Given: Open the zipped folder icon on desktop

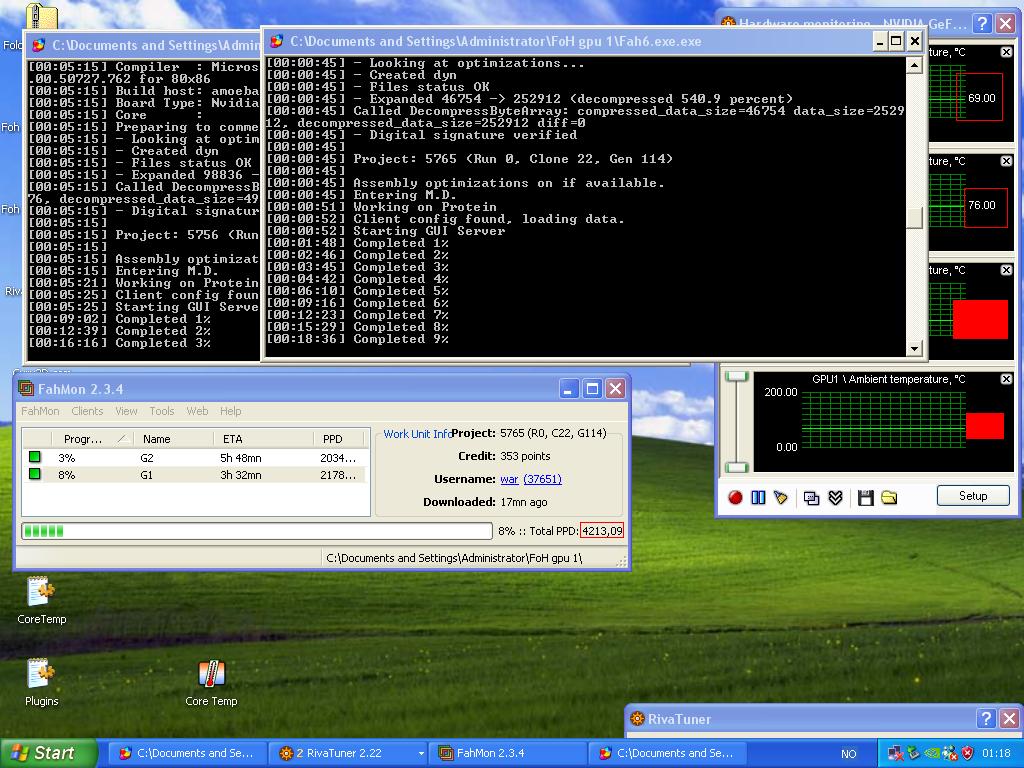Looking at the screenshot, I should click(x=41, y=16).
